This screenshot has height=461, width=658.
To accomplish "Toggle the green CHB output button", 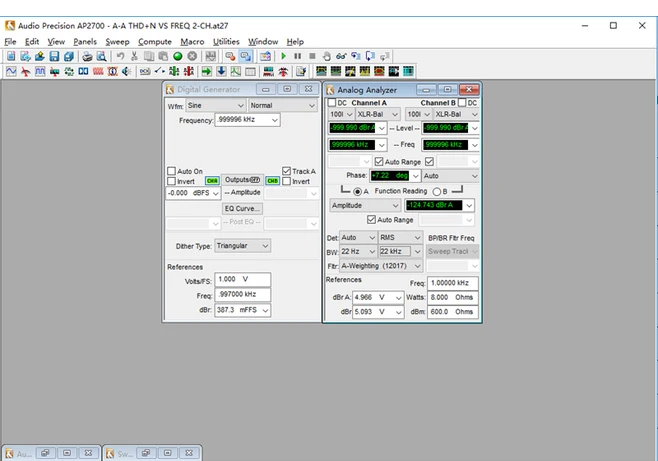I will pos(272,181).
